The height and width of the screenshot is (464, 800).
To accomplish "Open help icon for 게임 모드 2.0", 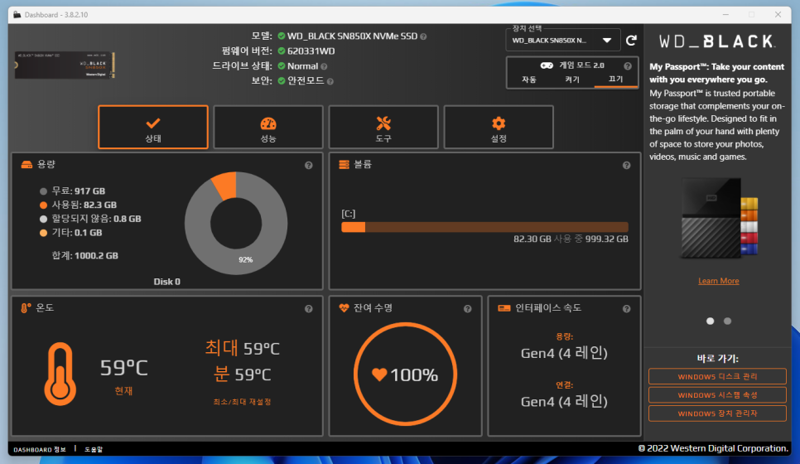I will click(628, 66).
